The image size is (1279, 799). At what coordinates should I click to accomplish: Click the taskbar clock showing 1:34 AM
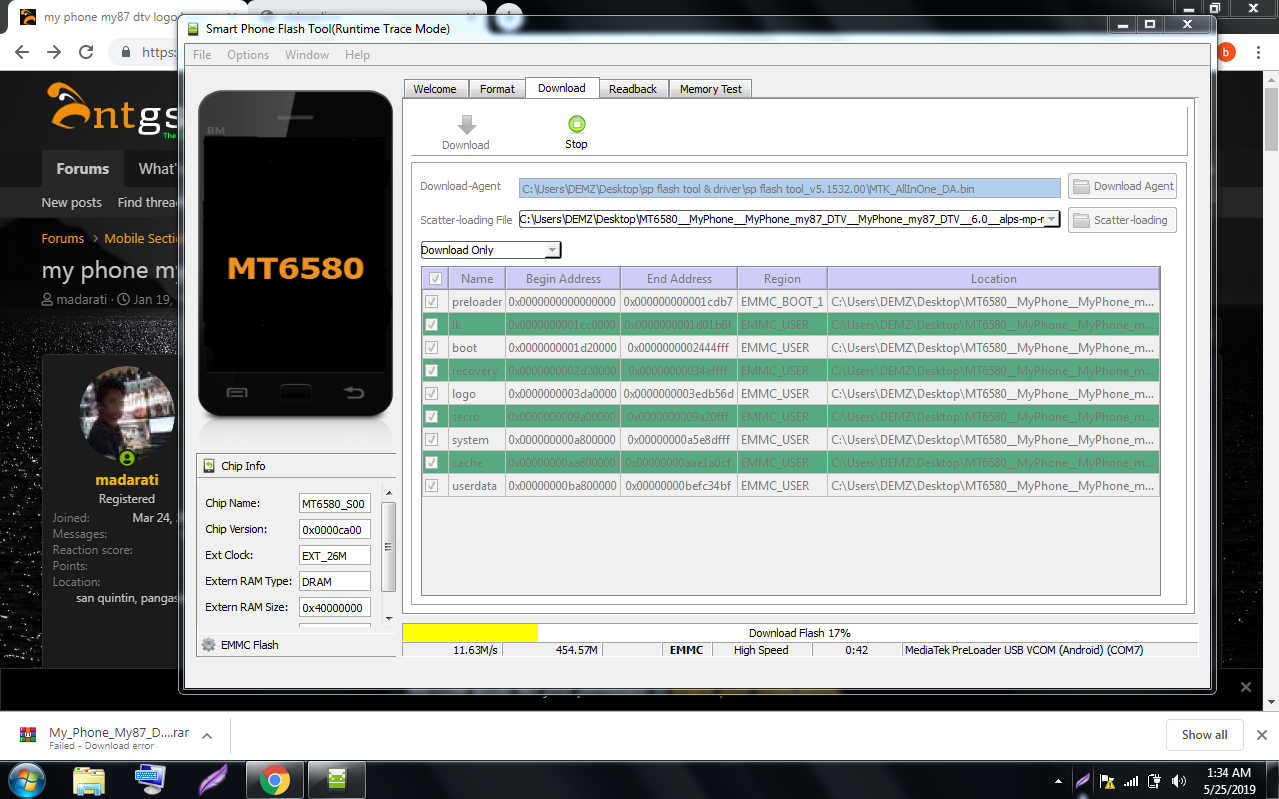click(x=1228, y=780)
